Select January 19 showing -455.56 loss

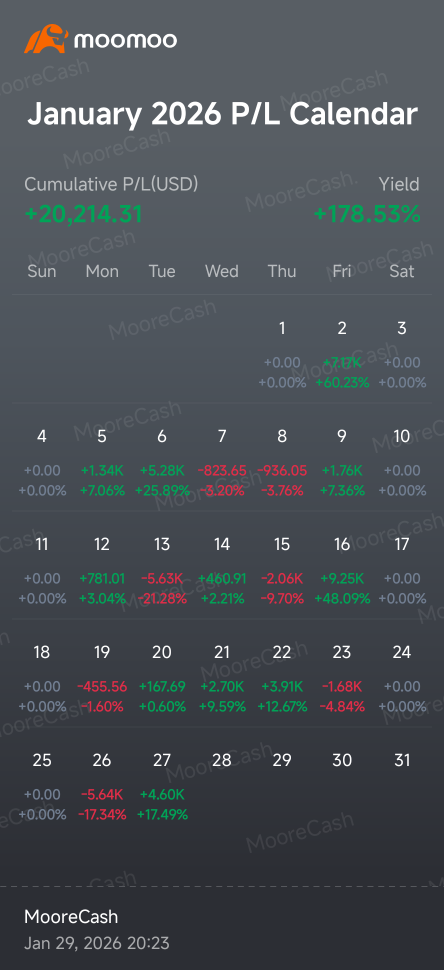pyautogui.click(x=102, y=679)
